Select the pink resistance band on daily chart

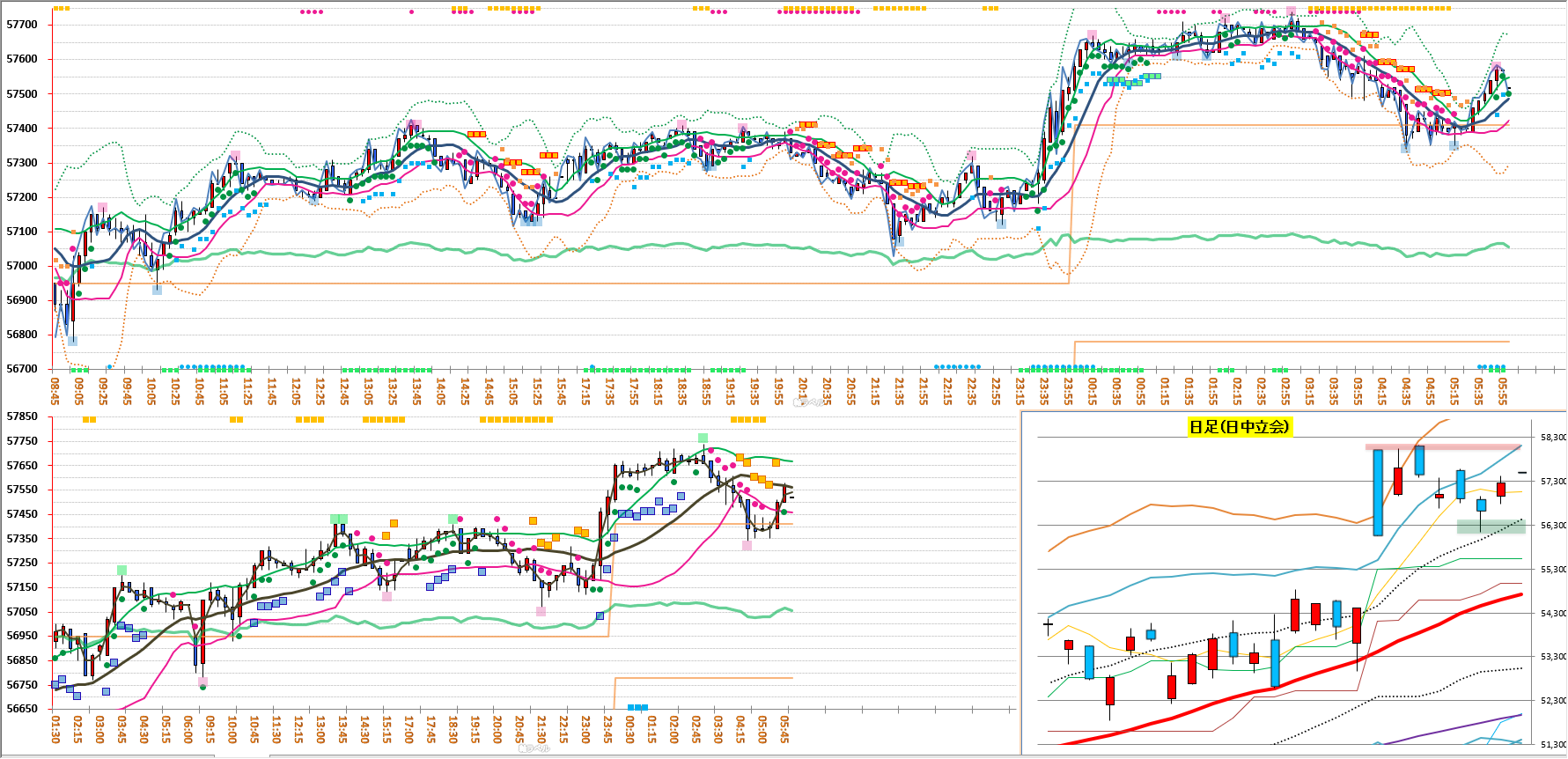1443,446
